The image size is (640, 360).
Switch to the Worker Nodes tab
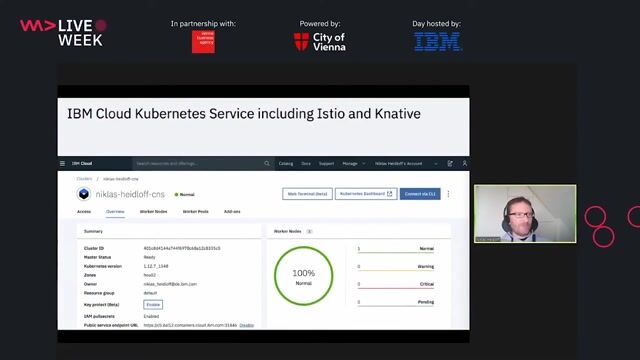pyautogui.click(x=153, y=211)
